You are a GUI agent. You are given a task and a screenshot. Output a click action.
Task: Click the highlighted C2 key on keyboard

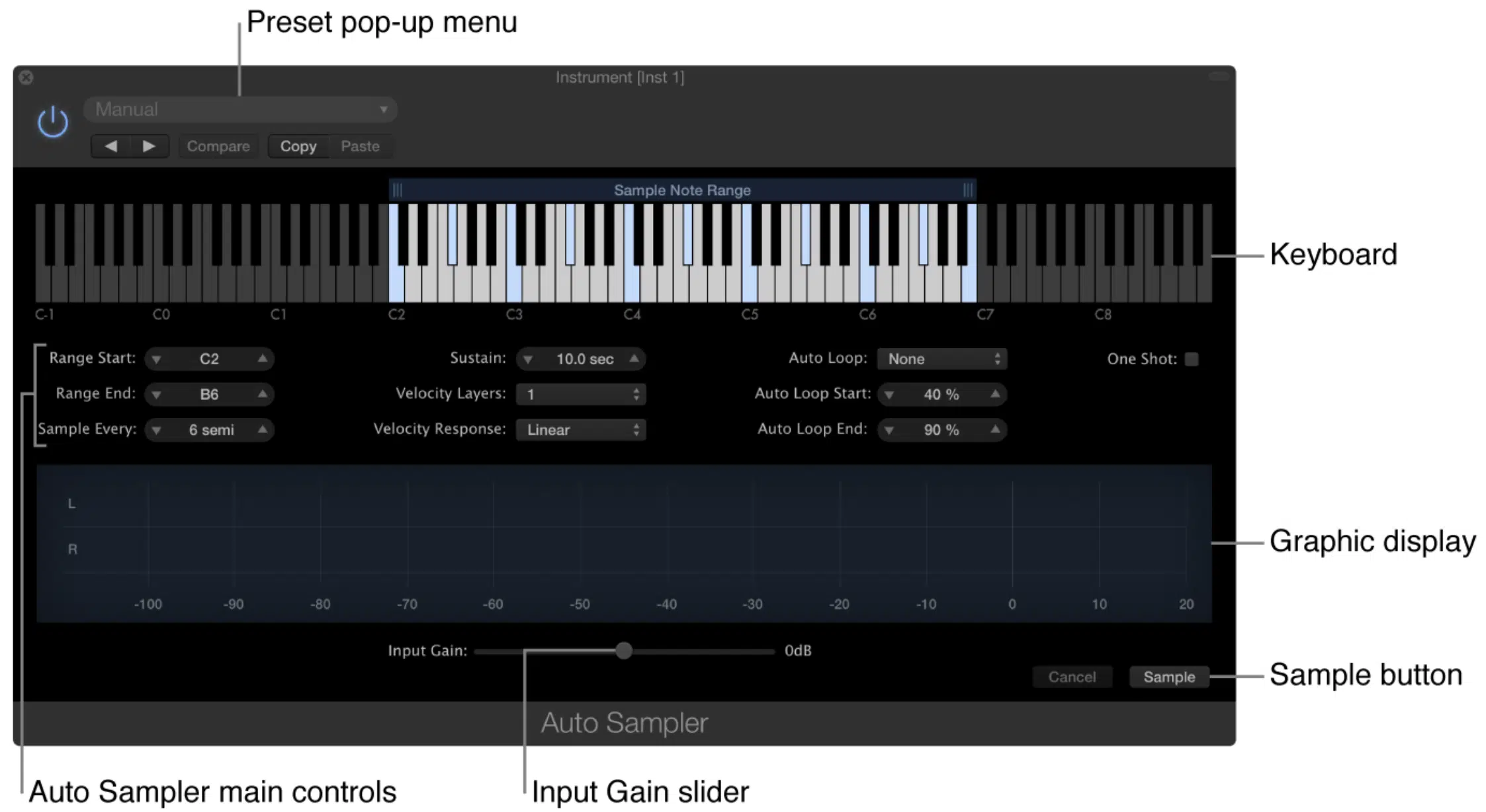tap(396, 284)
